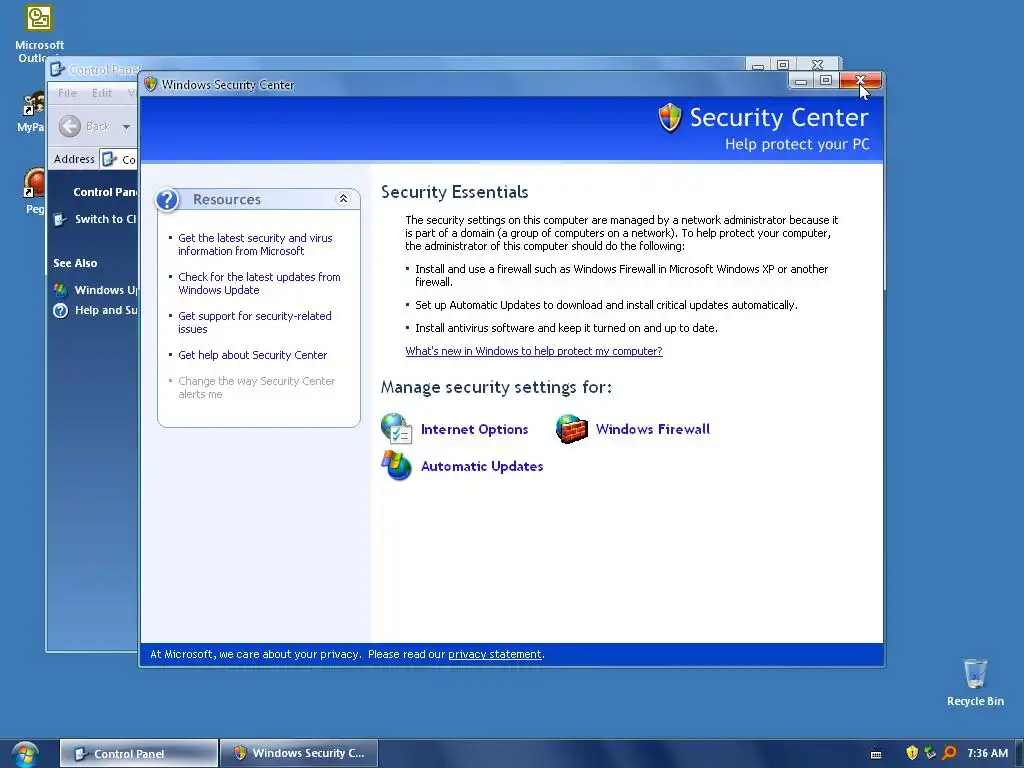Open the privacy statement link

click(x=494, y=654)
